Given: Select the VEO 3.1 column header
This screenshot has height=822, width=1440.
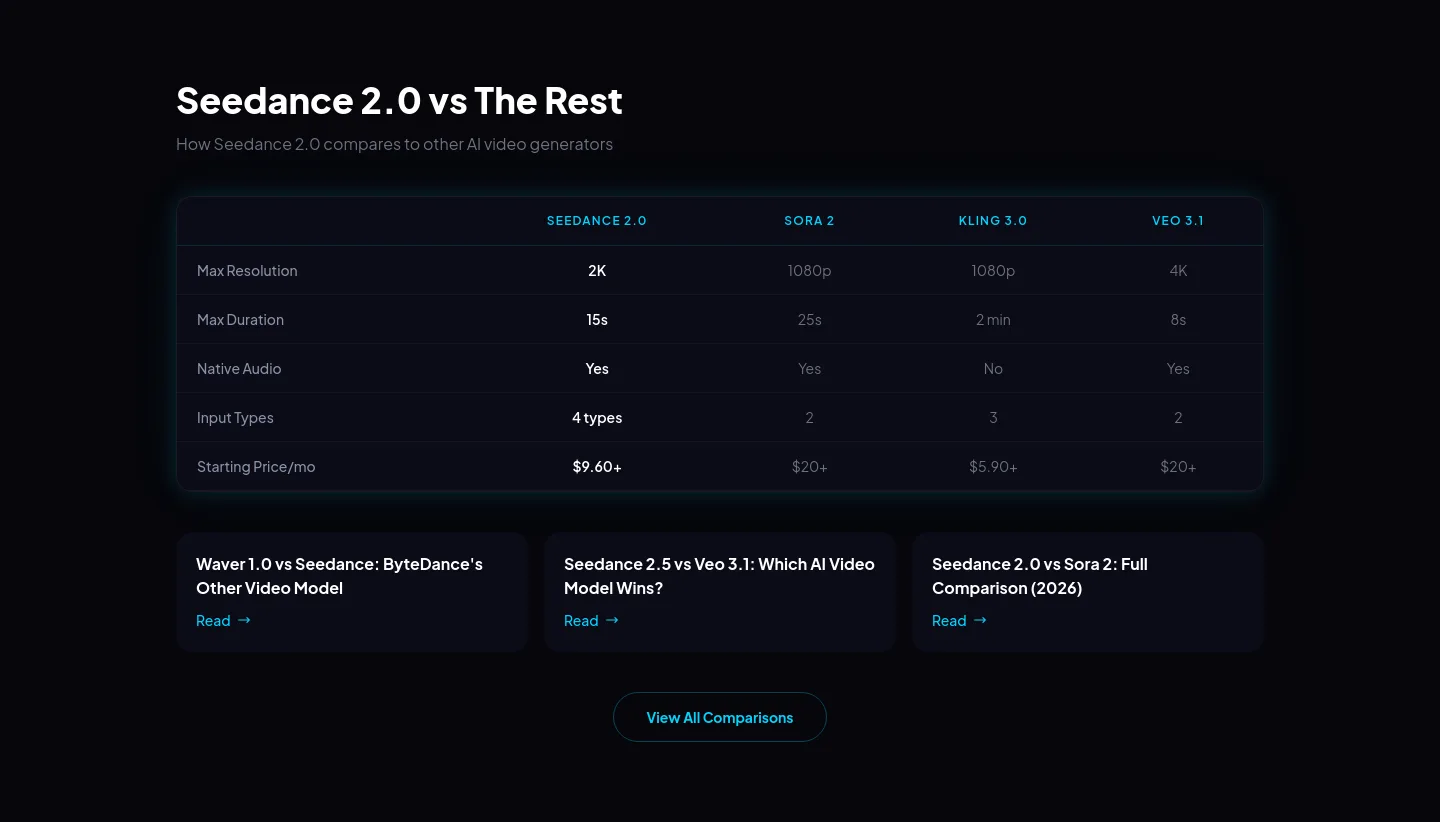Looking at the screenshot, I should tap(1178, 221).
